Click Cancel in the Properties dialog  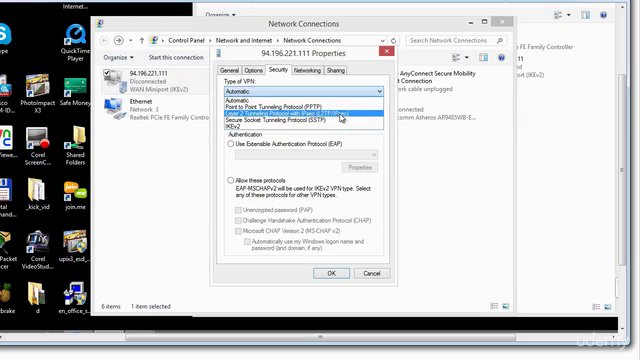click(372, 273)
